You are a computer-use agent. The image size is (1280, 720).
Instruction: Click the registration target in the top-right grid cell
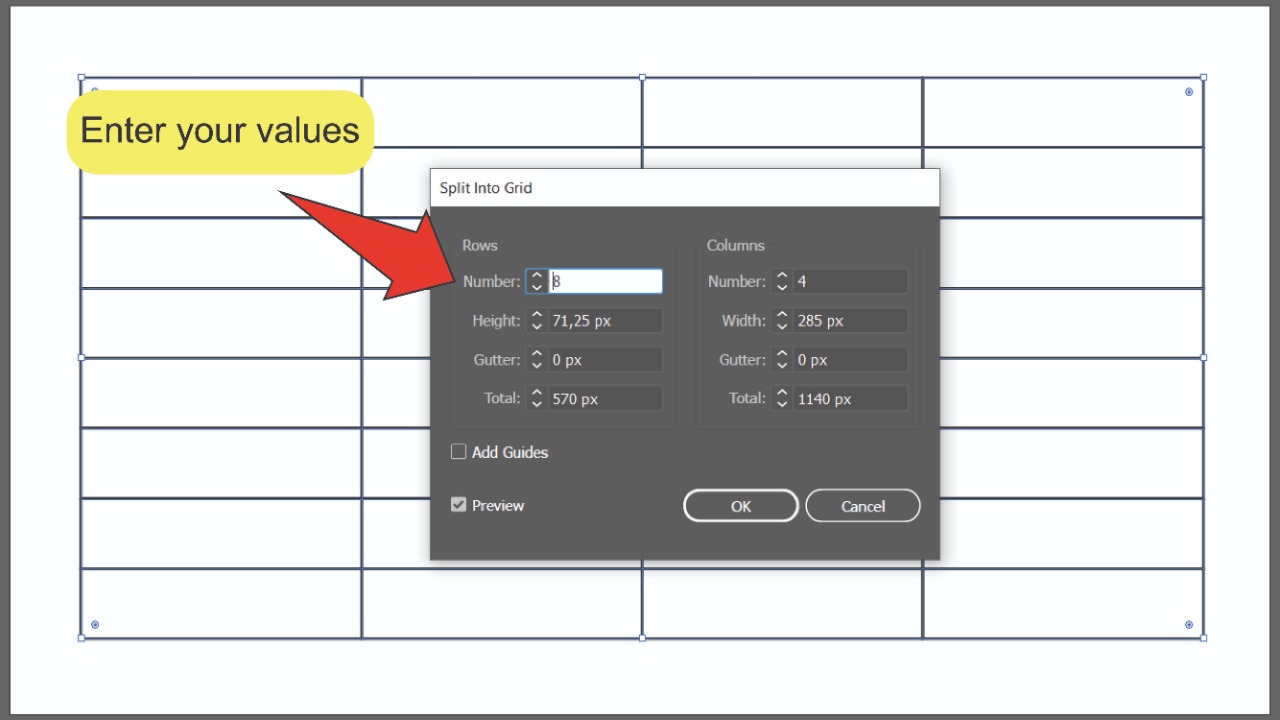(1188, 91)
